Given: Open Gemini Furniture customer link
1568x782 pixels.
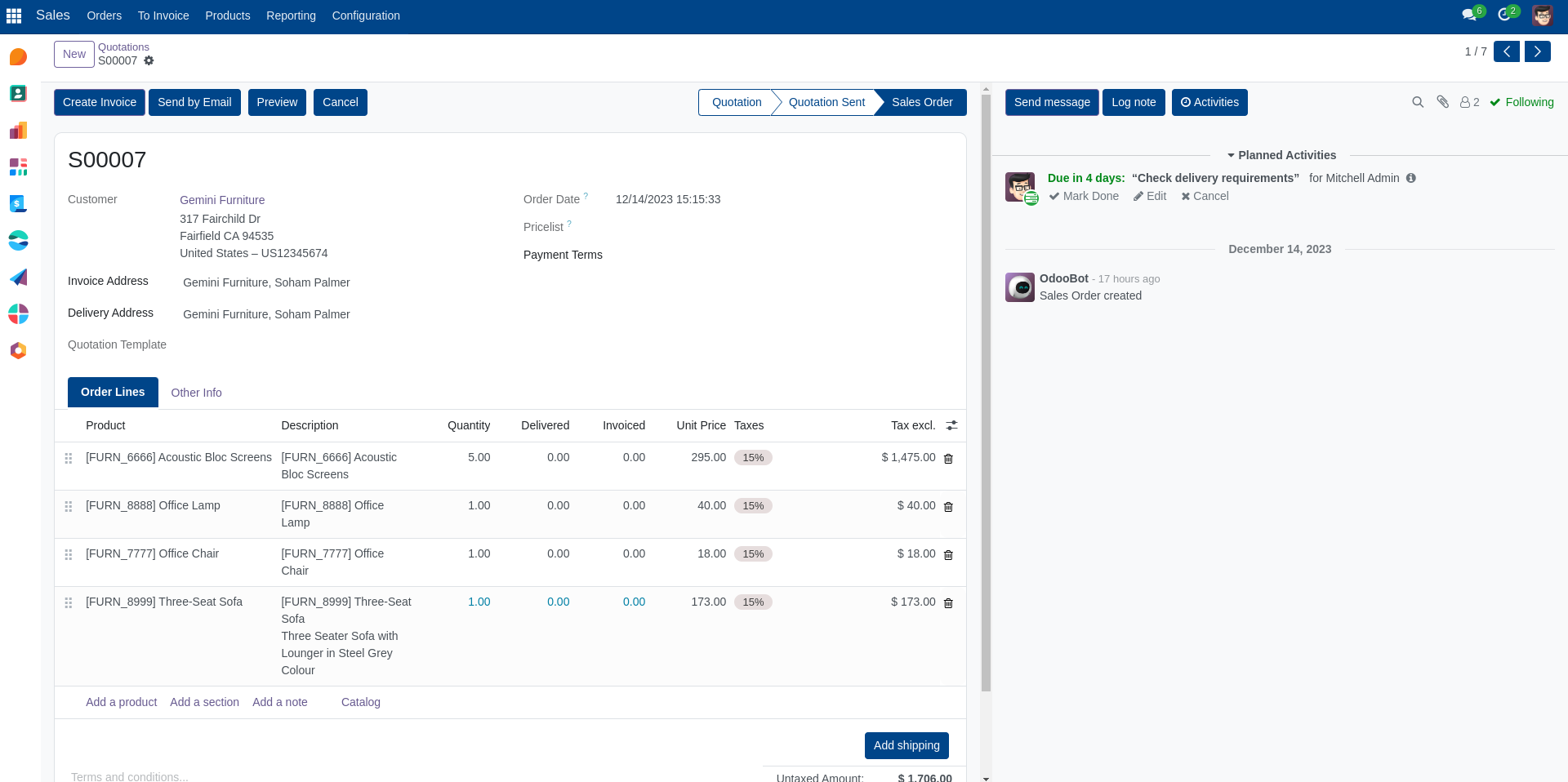Looking at the screenshot, I should [222, 200].
